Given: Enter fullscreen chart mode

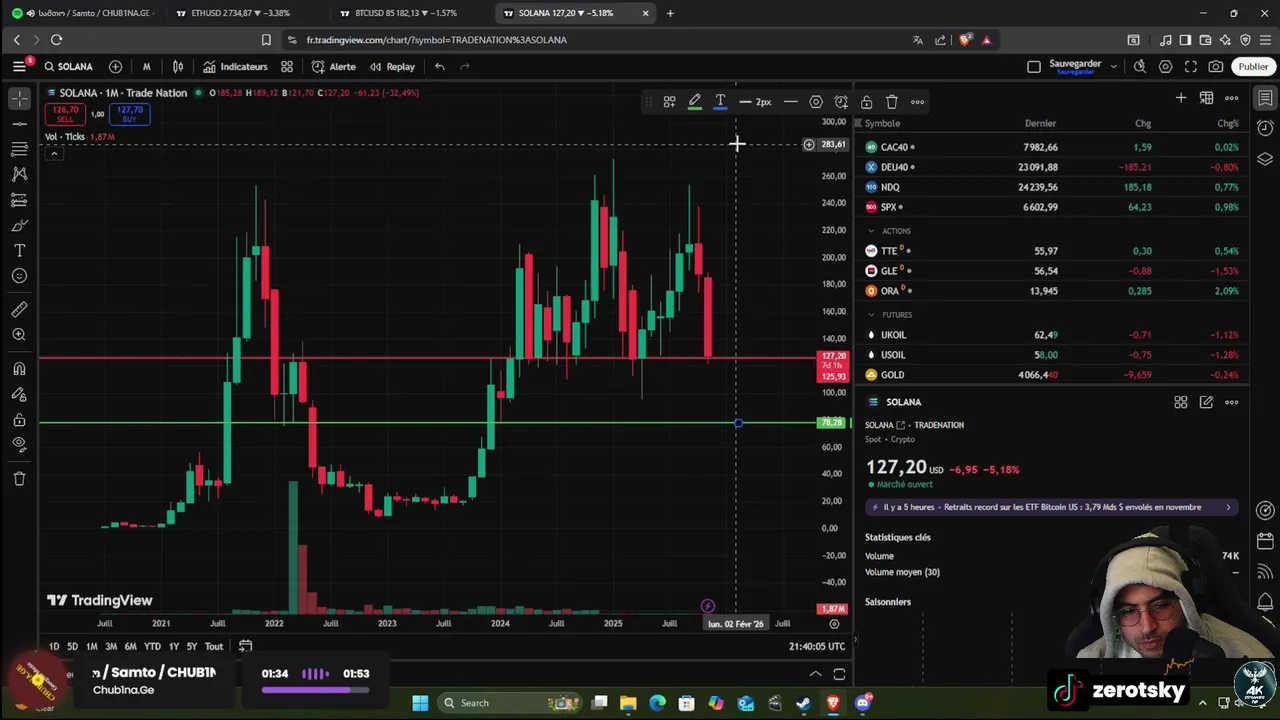Looking at the screenshot, I should click(x=1190, y=67).
